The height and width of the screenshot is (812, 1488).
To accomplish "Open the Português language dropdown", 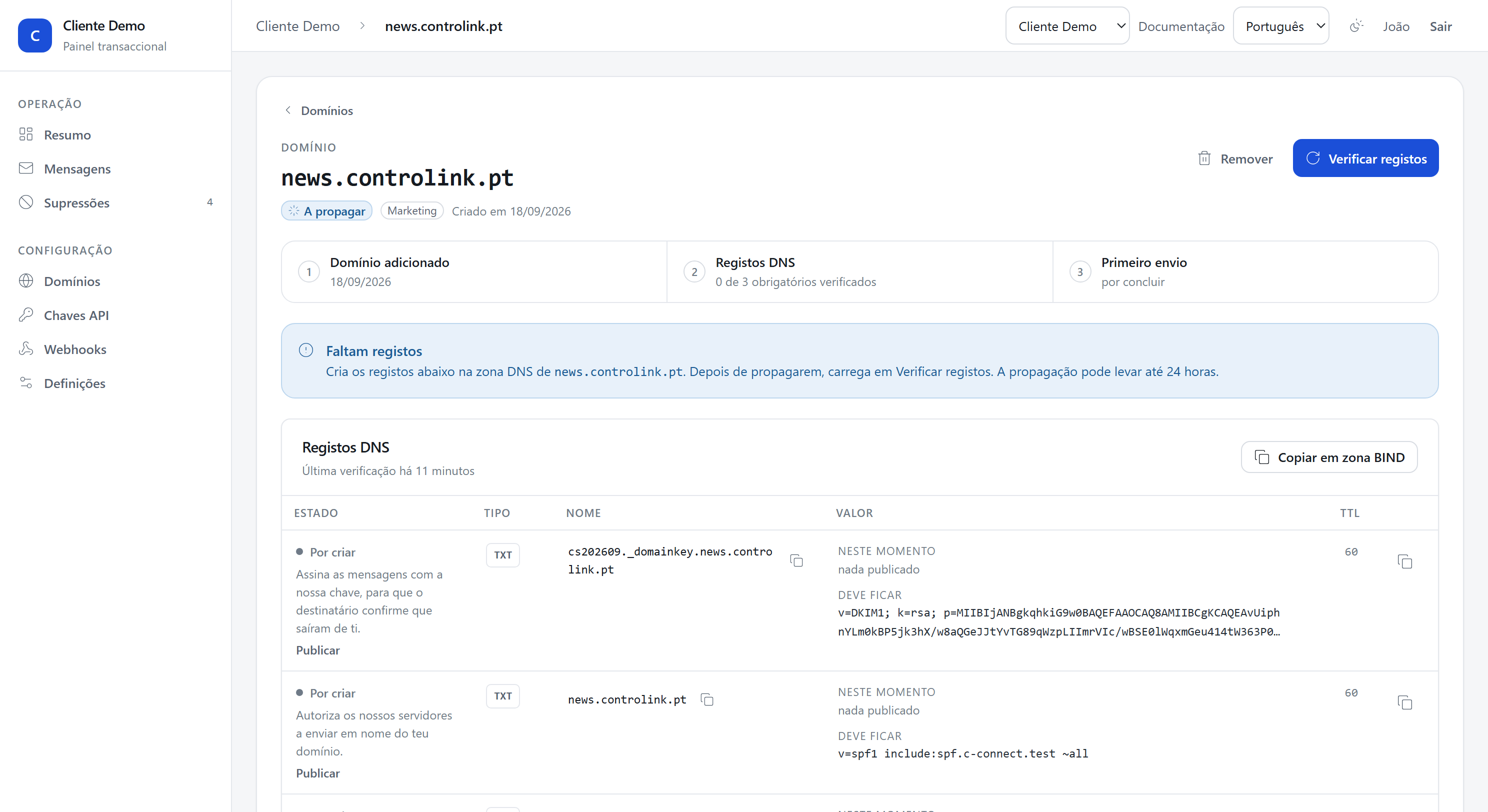I will [x=1280, y=26].
